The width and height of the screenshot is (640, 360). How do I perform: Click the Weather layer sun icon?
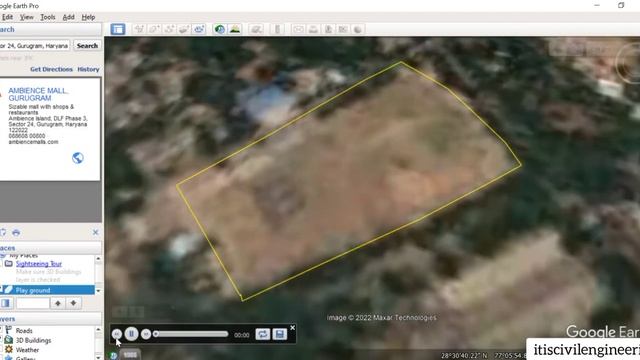[x=9, y=349]
